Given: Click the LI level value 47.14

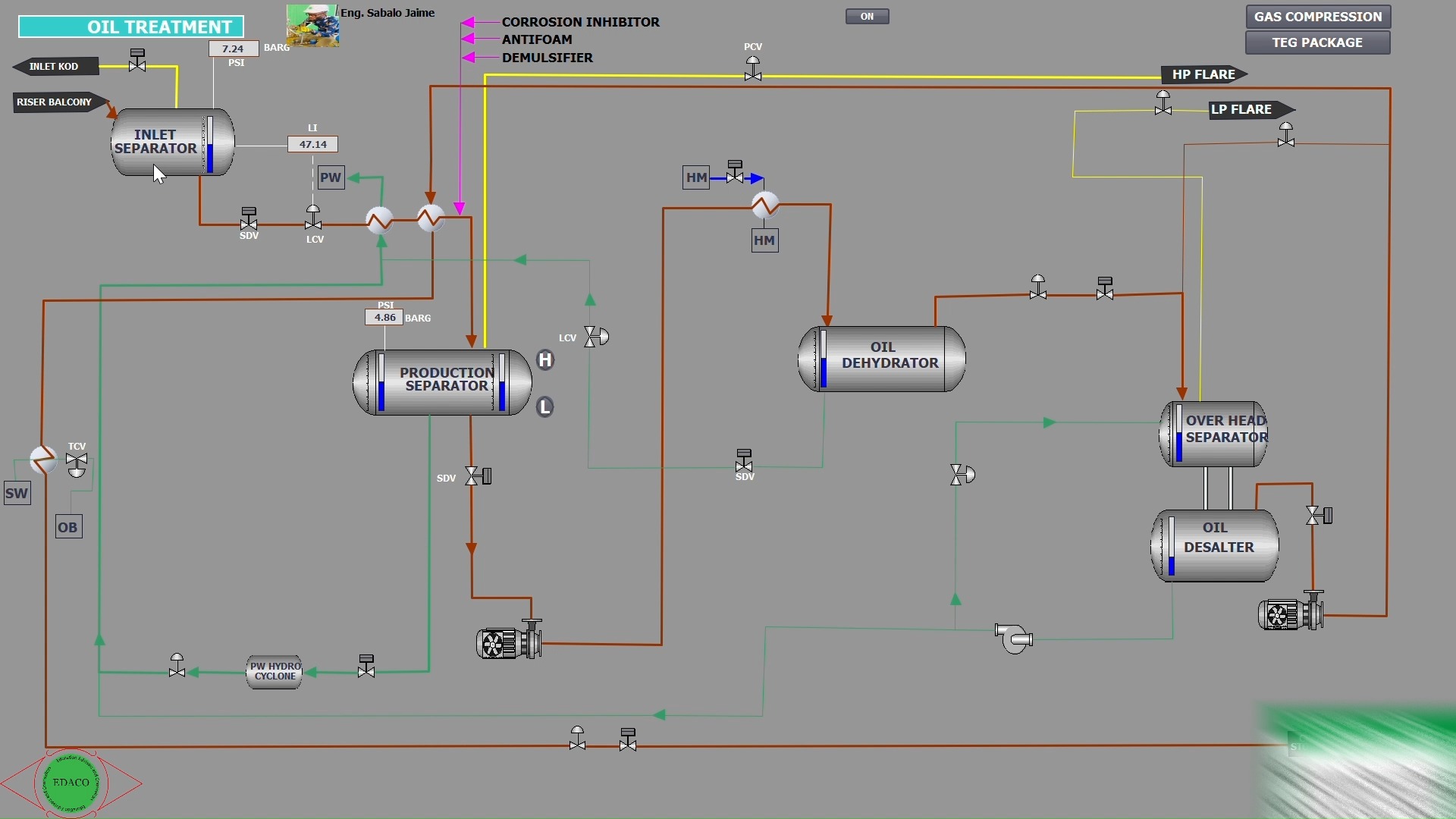Looking at the screenshot, I should tap(313, 144).
